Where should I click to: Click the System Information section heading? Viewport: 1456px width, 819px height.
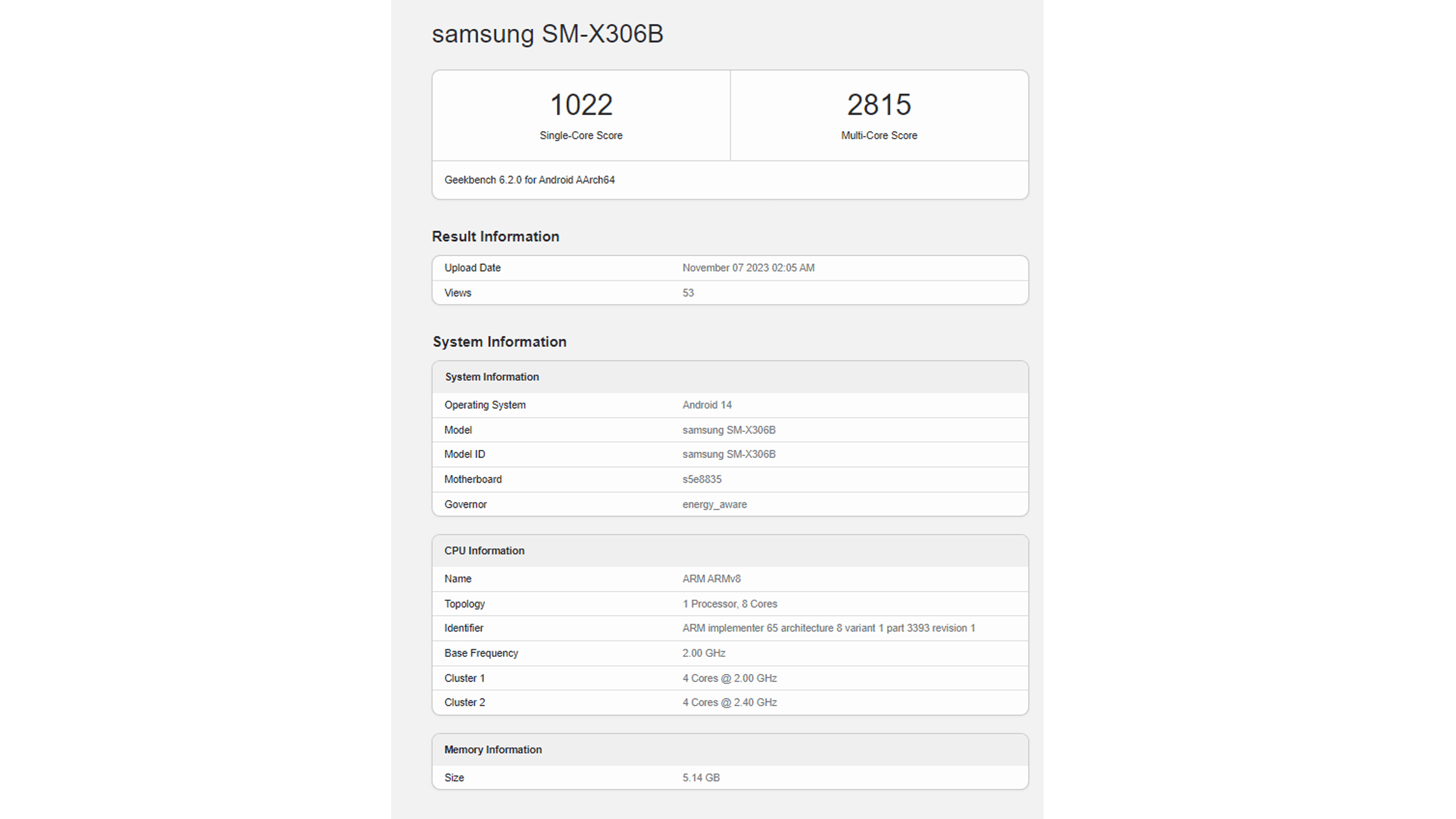pyautogui.click(x=499, y=342)
